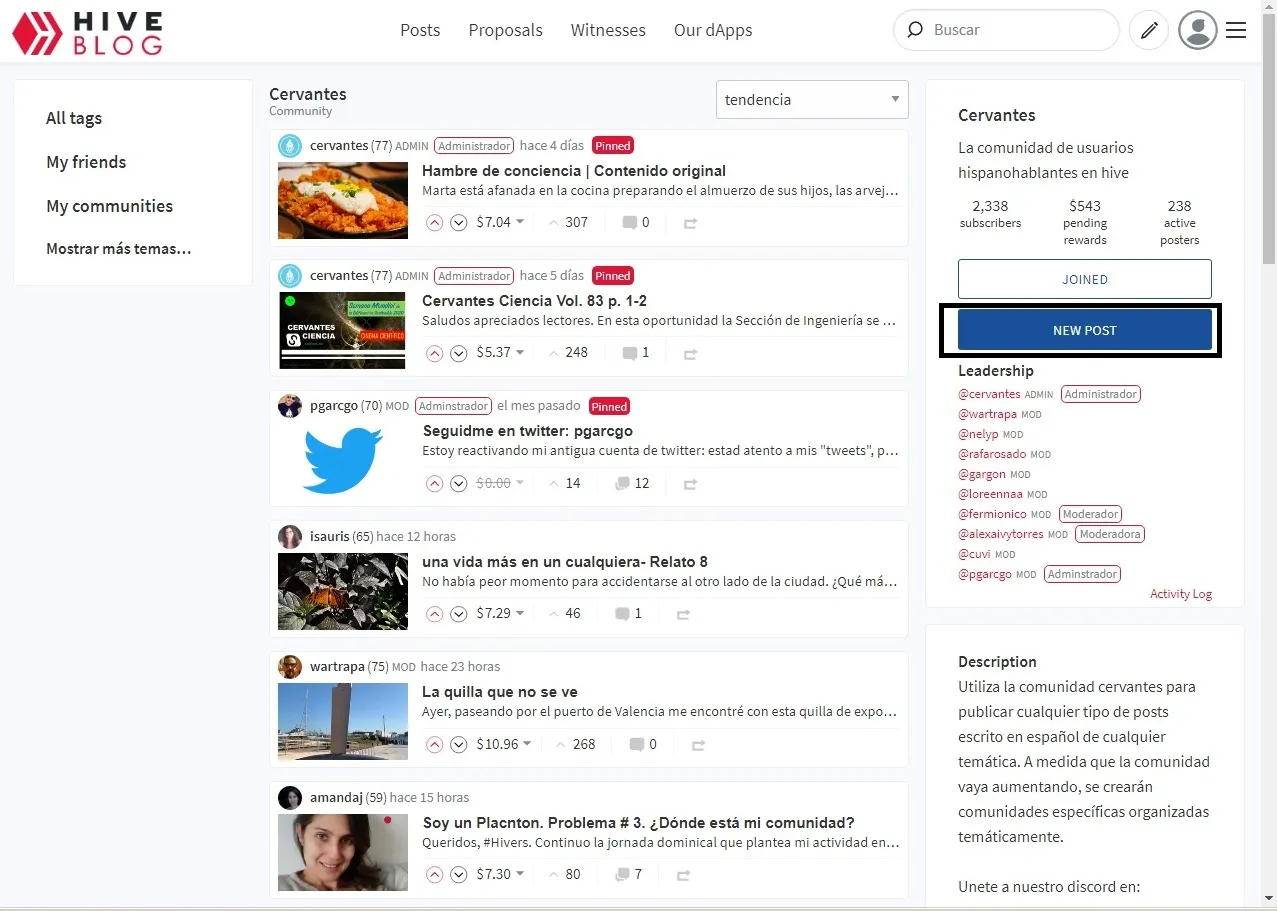This screenshot has height=911, width=1277.
Task: Open the hamburger menu icon
Action: tap(1236, 30)
